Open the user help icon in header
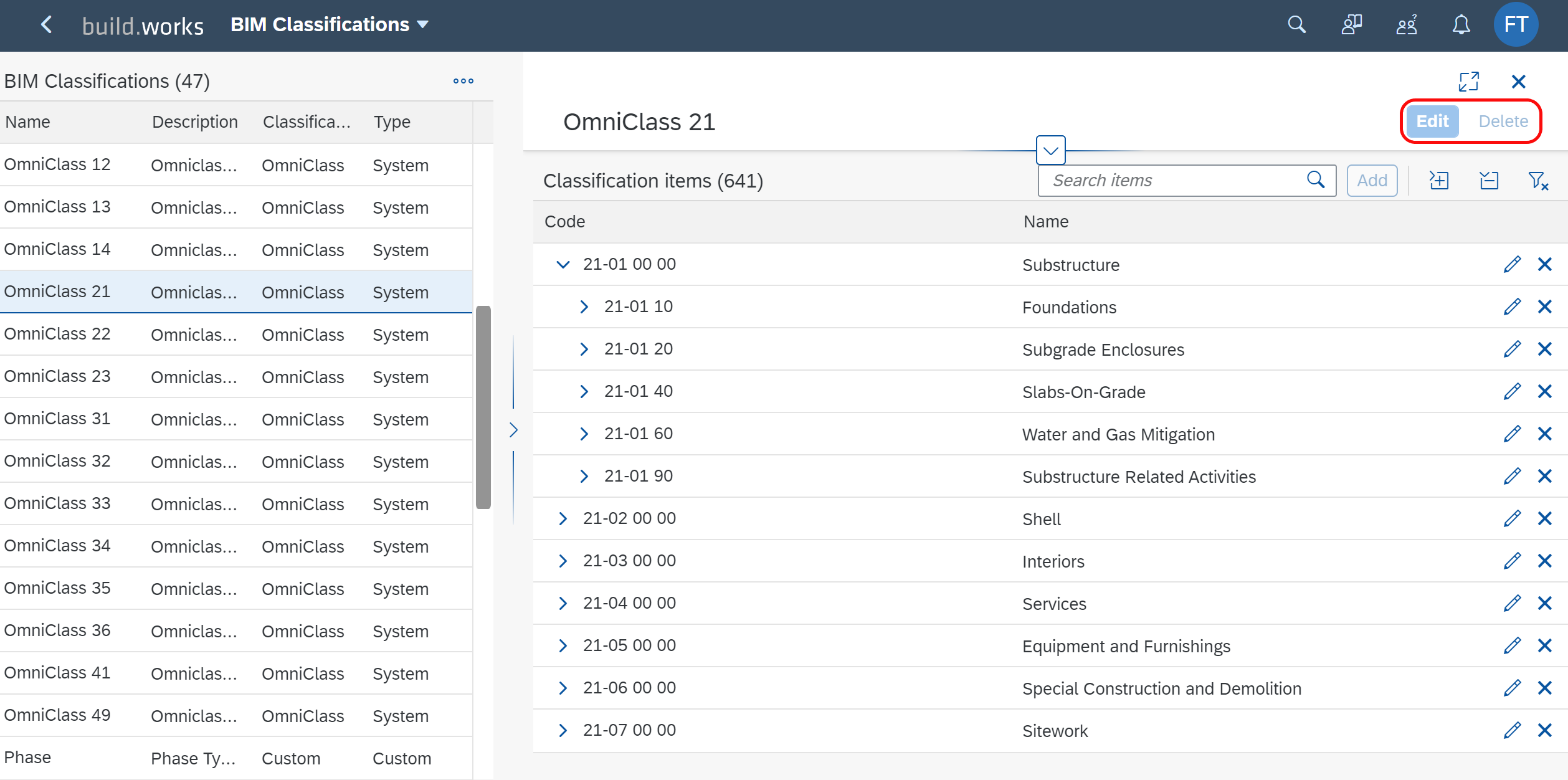 pyautogui.click(x=1407, y=25)
